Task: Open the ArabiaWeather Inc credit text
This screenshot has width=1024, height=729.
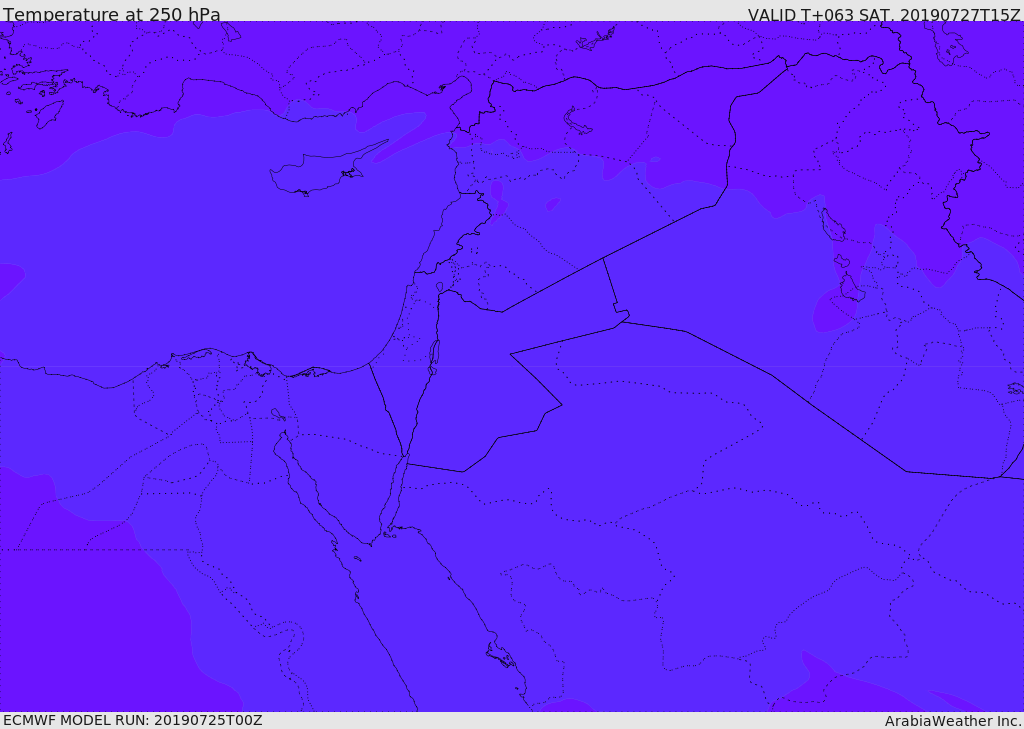Action: tap(953, 721)
